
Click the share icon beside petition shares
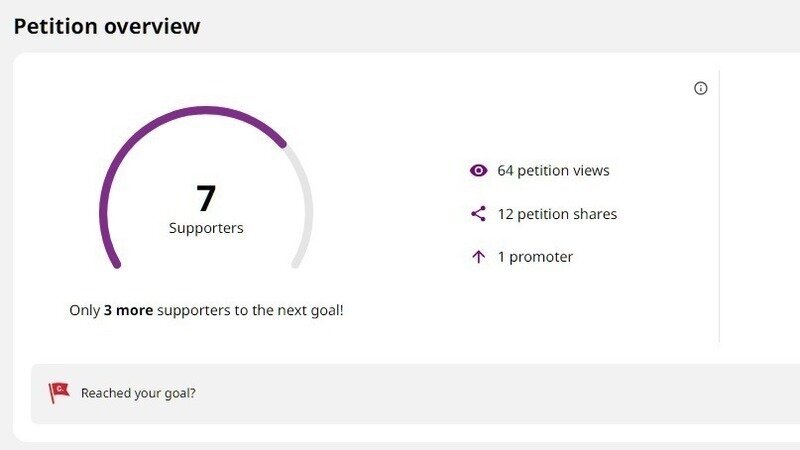coord(478,214)
